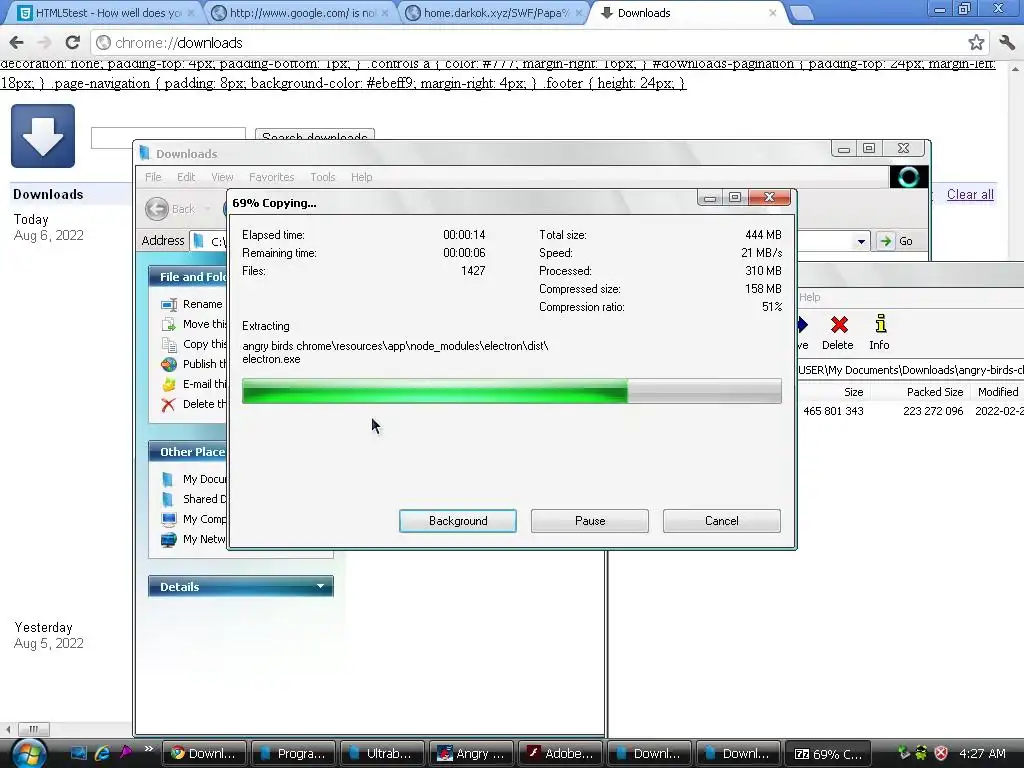Click Chrome's forward arrow

(x=44, y=42)
